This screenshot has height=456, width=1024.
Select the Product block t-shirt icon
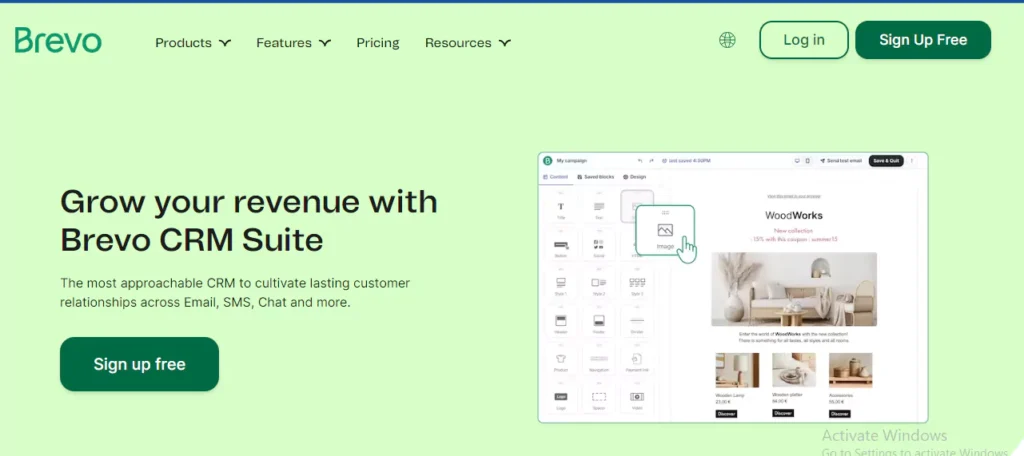560,360
